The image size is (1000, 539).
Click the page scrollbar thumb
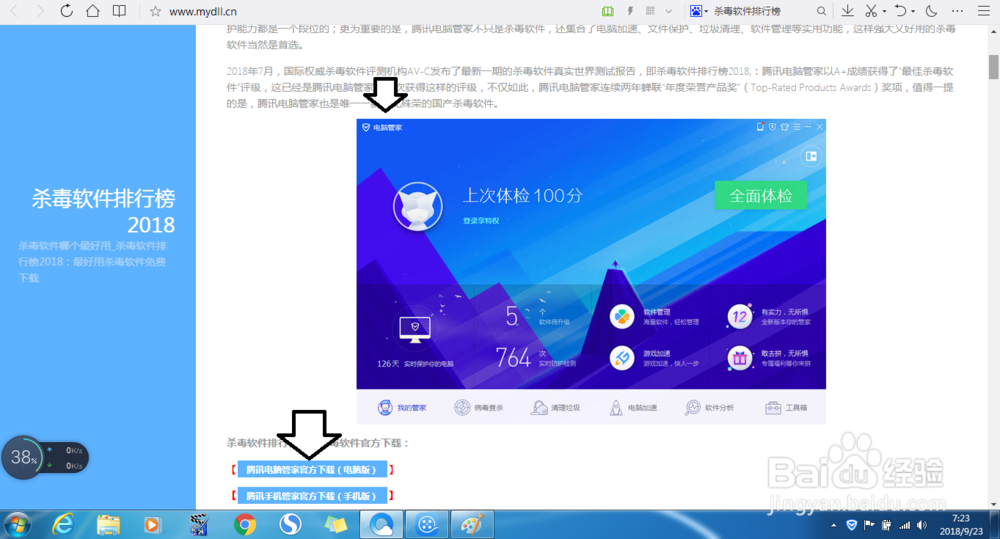[x=994, y=67]
